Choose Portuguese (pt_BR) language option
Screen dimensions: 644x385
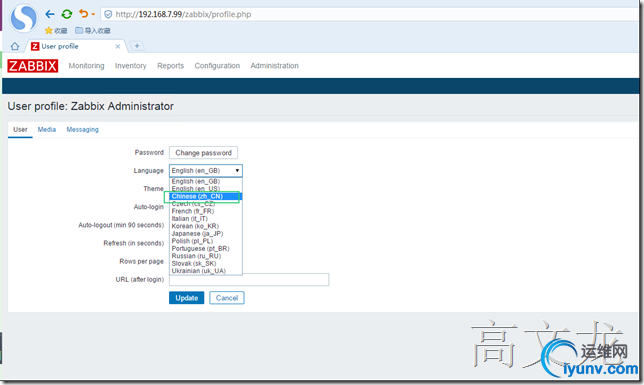click(x=205, y=249)
